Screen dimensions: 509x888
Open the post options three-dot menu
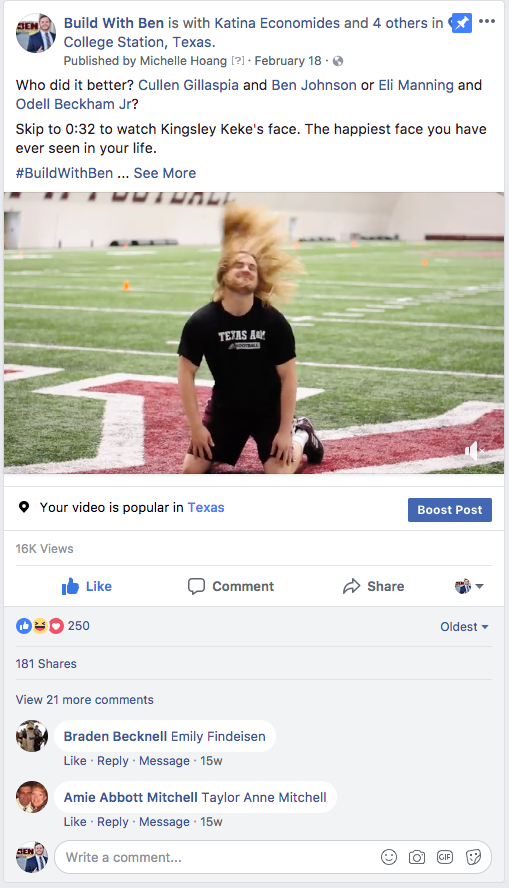(x=487, y=22)
